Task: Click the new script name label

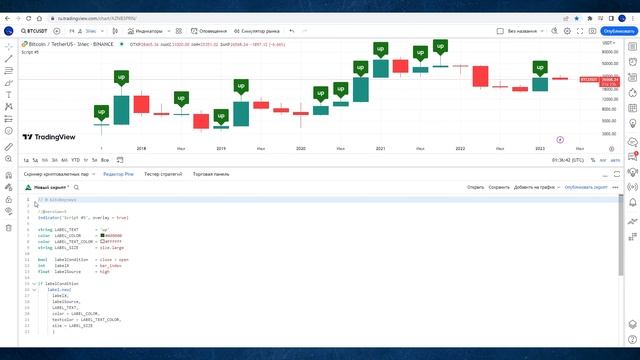Action: coord(51,187)
